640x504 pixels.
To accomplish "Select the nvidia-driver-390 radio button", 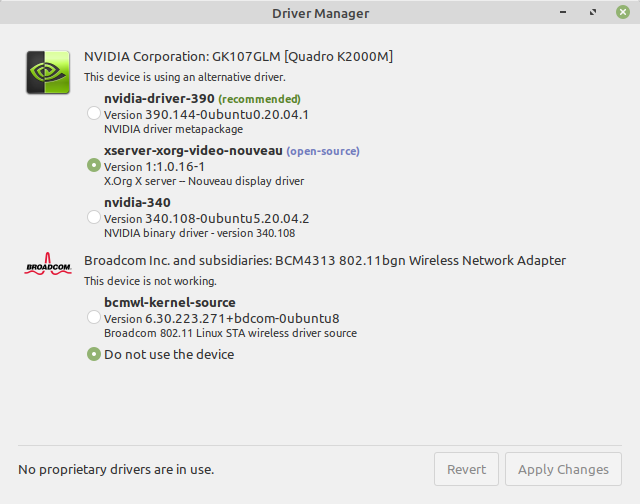I will 94,113.
